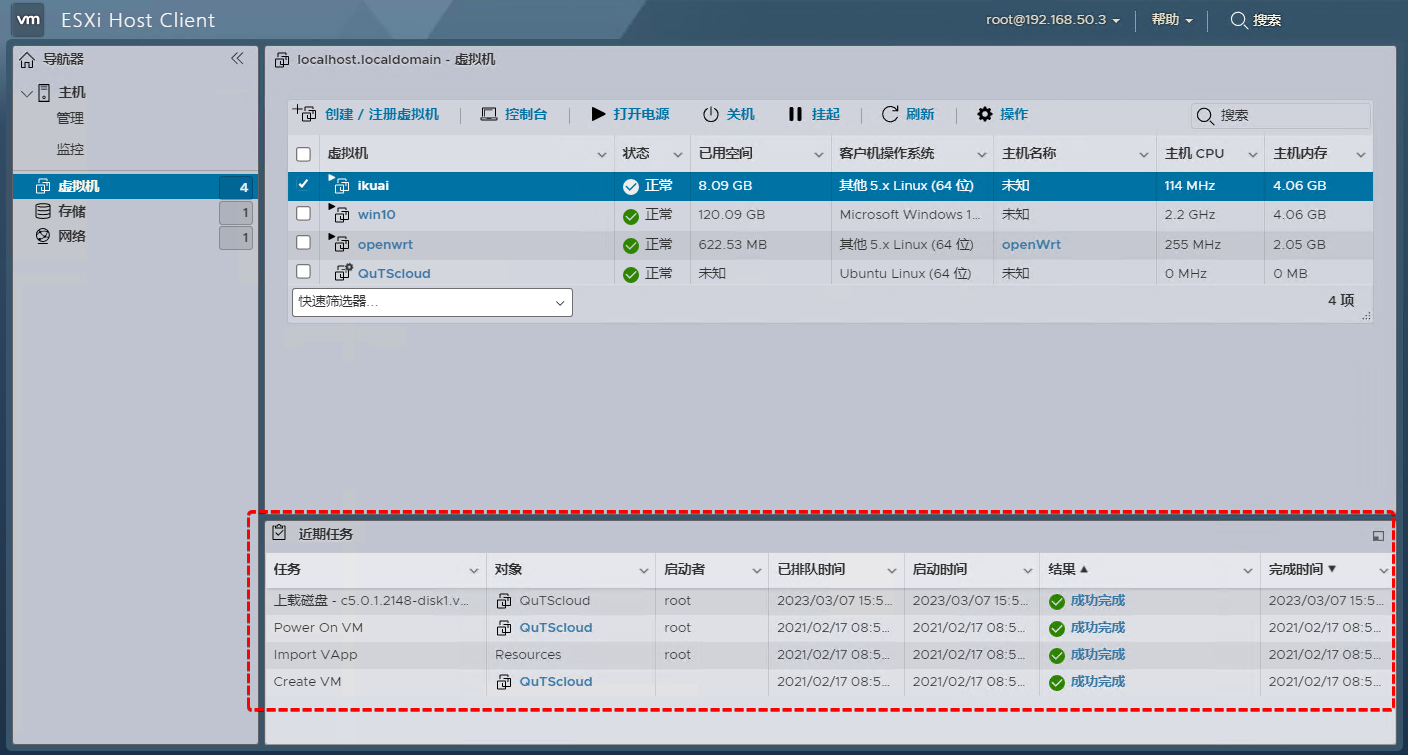Screen dimensions: 1408x755
Task: Collapse the navigator with double-chevron icon
Action: click(x=237, y=59)
